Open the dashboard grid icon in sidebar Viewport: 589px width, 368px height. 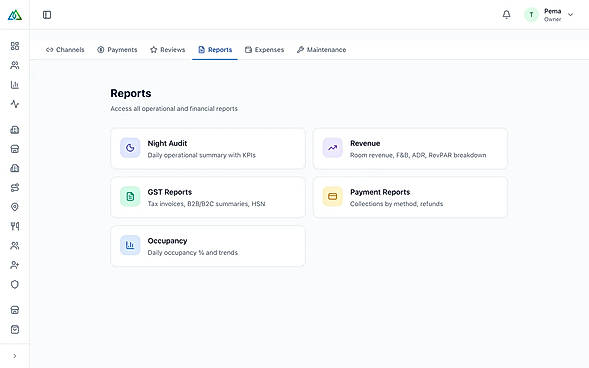coord(15,46)
